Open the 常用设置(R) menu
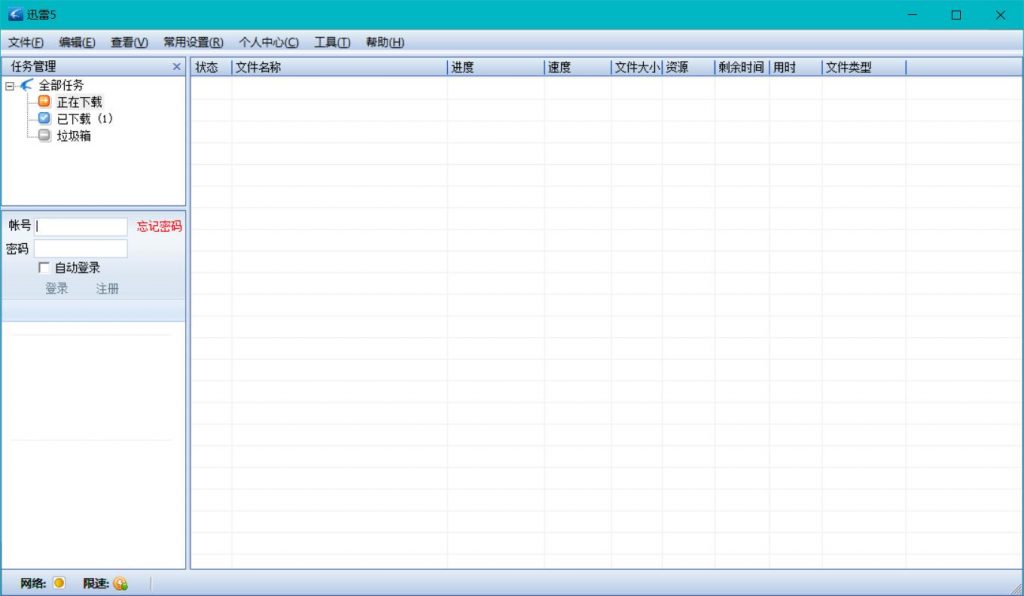1024x596 pixels. [193, 42]
